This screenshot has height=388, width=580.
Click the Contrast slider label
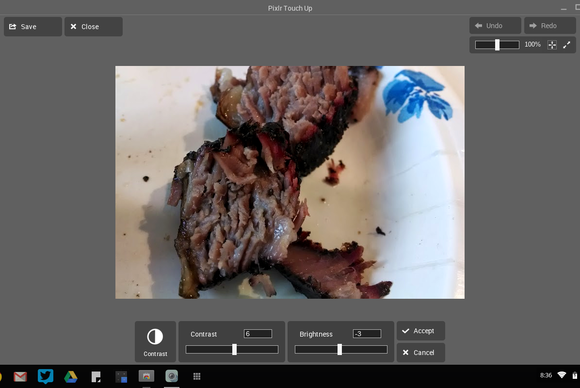(x=203, y=334)
